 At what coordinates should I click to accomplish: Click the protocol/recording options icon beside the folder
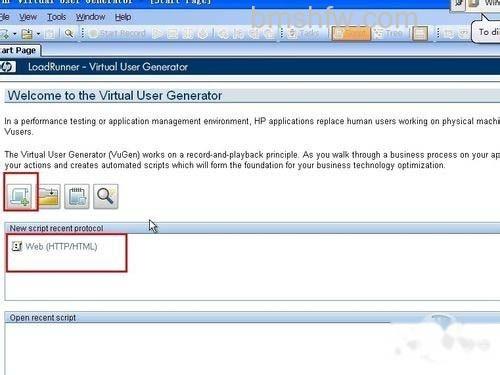[x=77, y=196]
